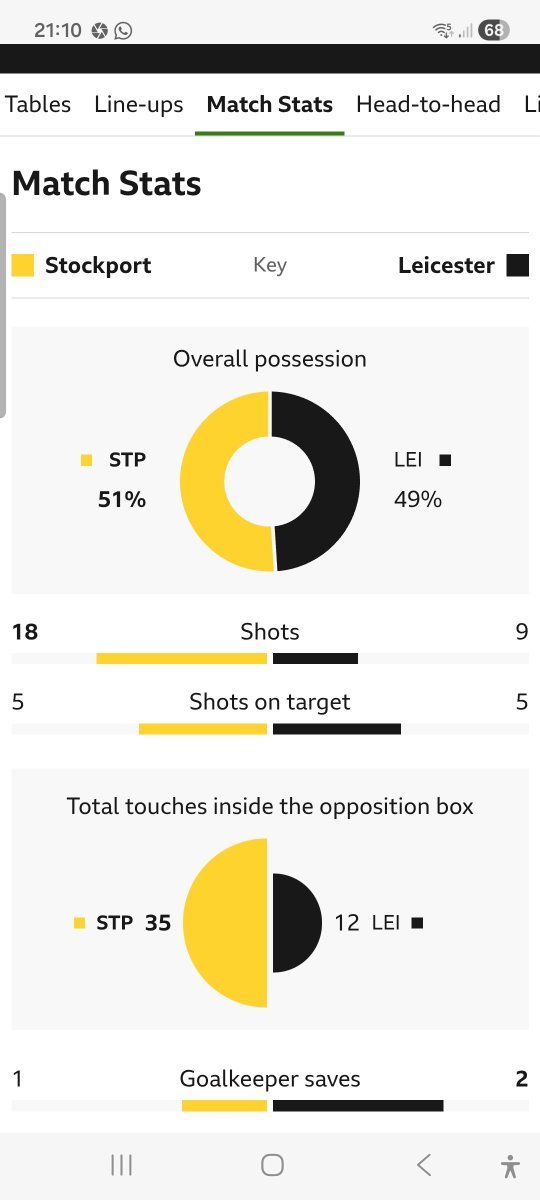Image resolution: width=540 pixels, height=1200 pixels.
Task: Tap the Android recent apps icon
Action: (121, 1165)
